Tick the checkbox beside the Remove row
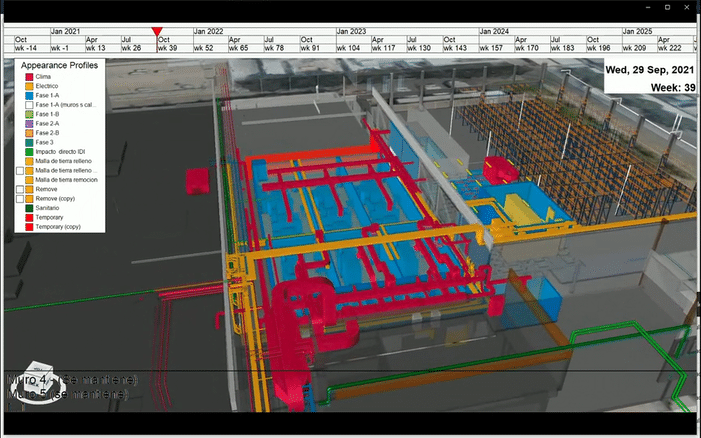701x438 pixels. 20,189
